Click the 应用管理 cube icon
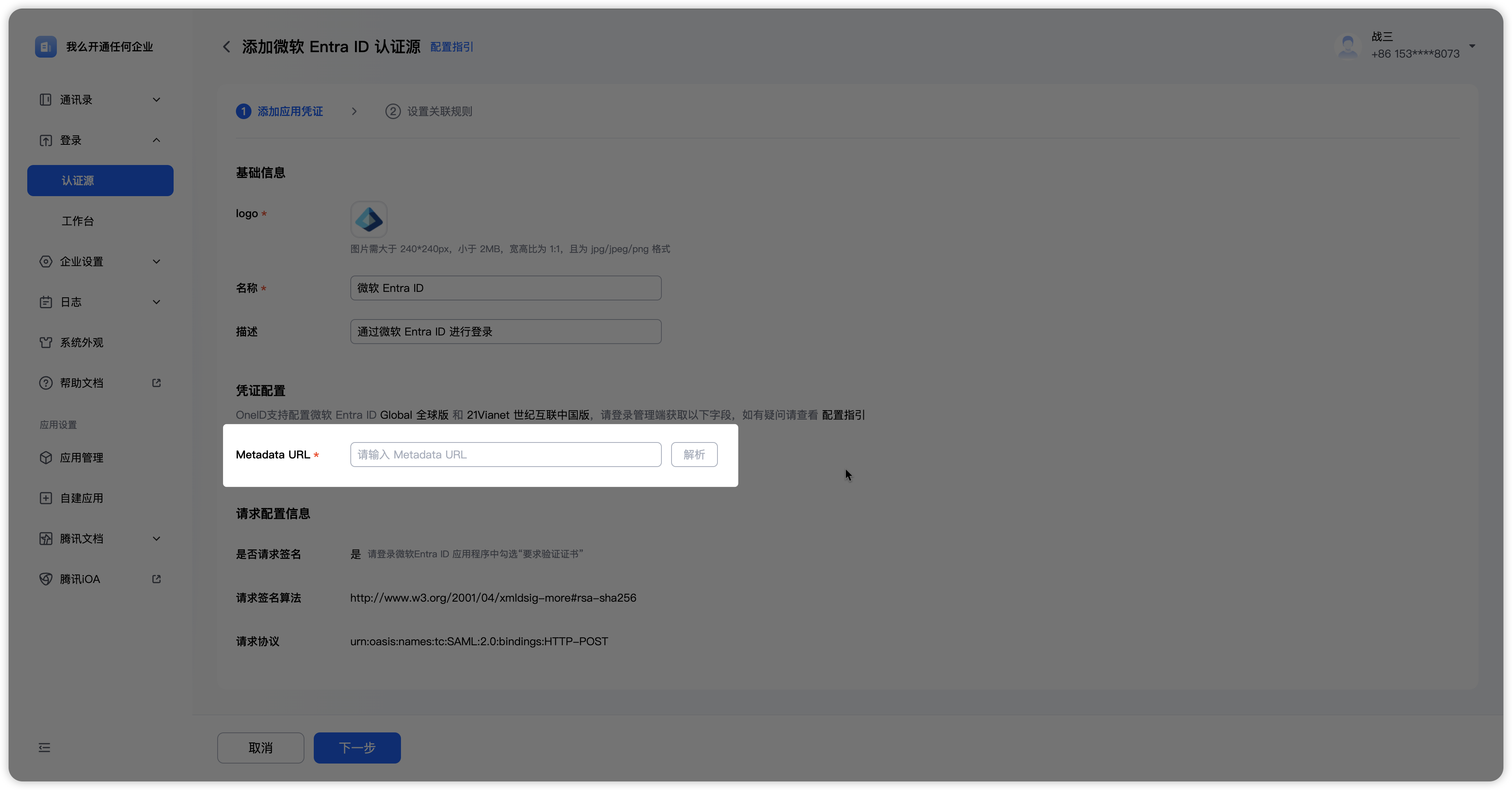 (46, 457)
